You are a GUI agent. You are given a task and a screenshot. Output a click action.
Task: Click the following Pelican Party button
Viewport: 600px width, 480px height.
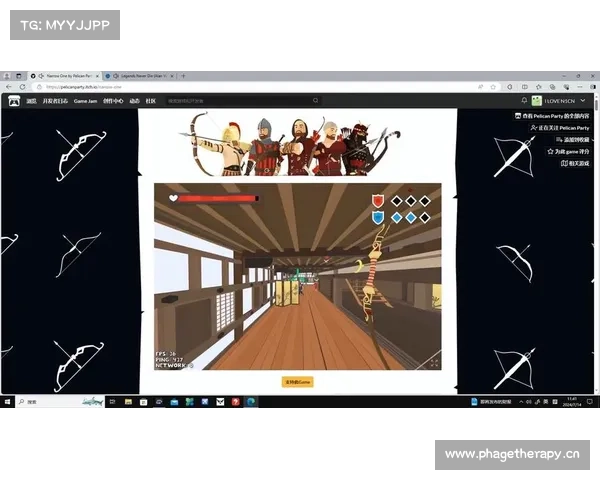click(559, 127)
